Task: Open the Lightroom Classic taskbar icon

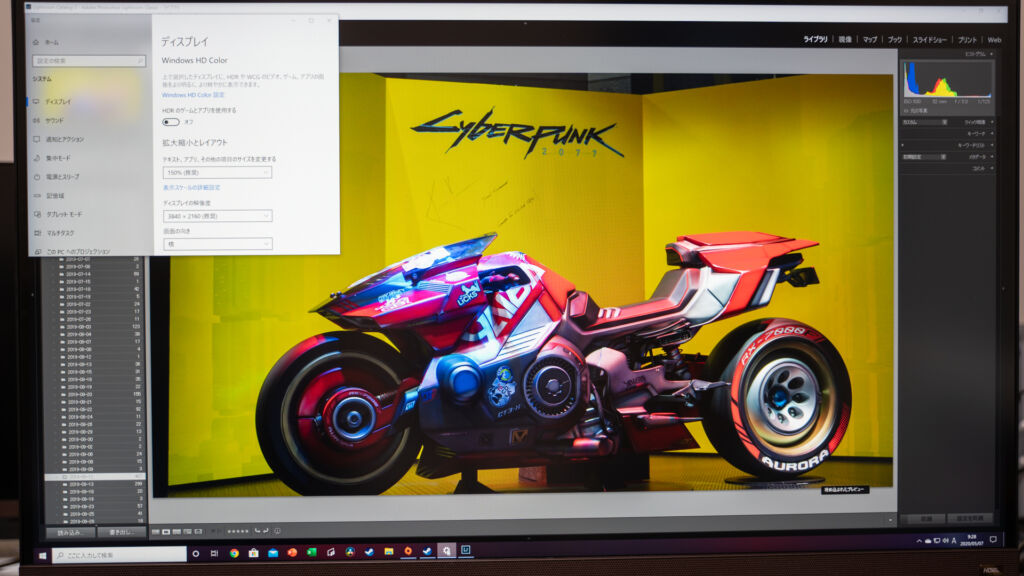Action: coord(466,551)
